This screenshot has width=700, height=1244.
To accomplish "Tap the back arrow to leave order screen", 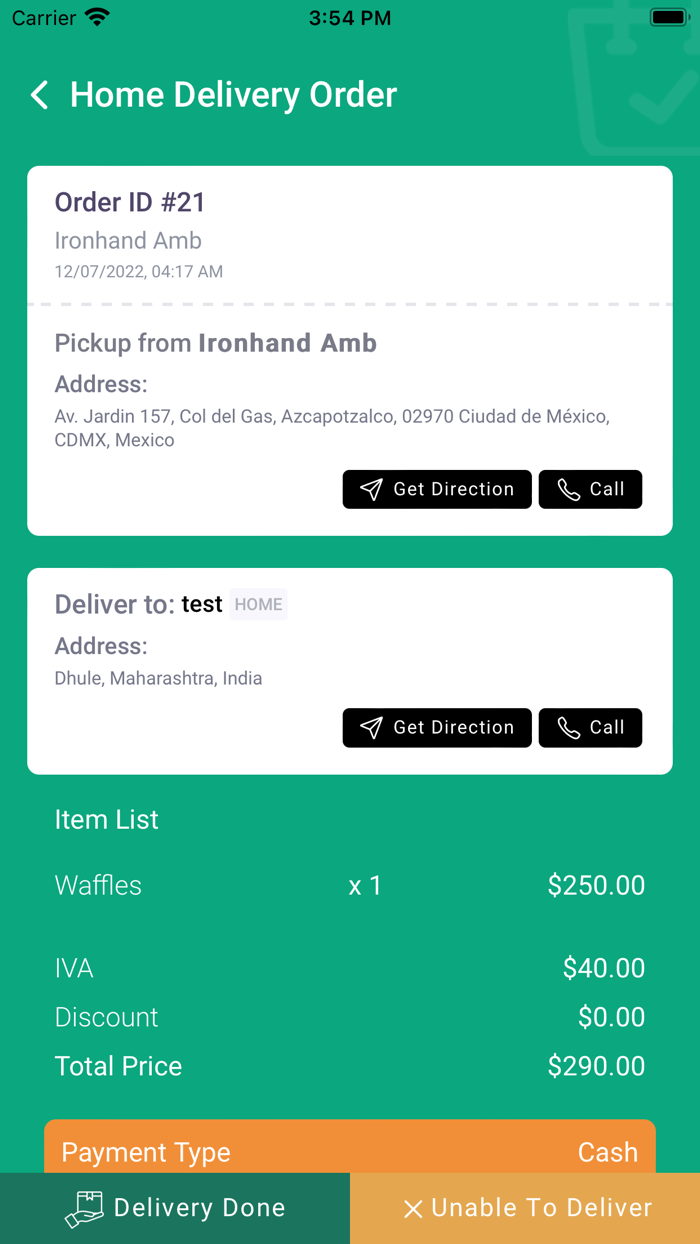I will click(x=38, y=95).
